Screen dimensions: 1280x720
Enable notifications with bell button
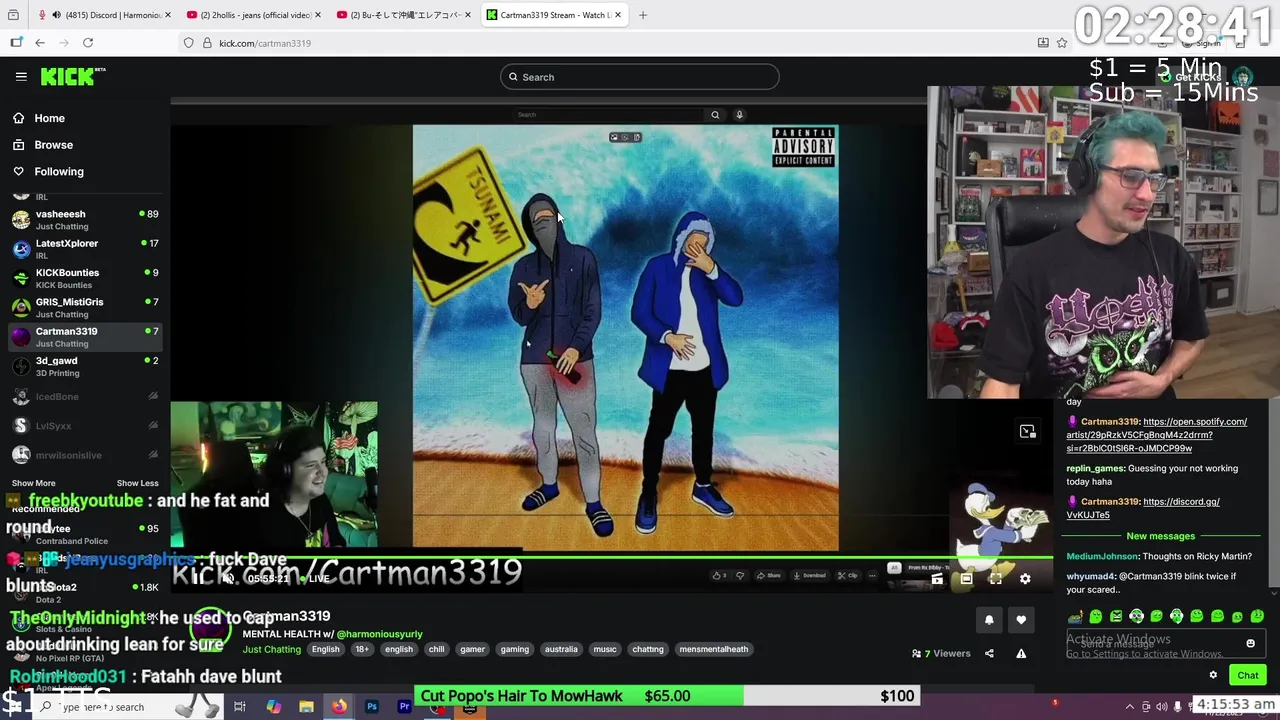click(x=989, y=620)
